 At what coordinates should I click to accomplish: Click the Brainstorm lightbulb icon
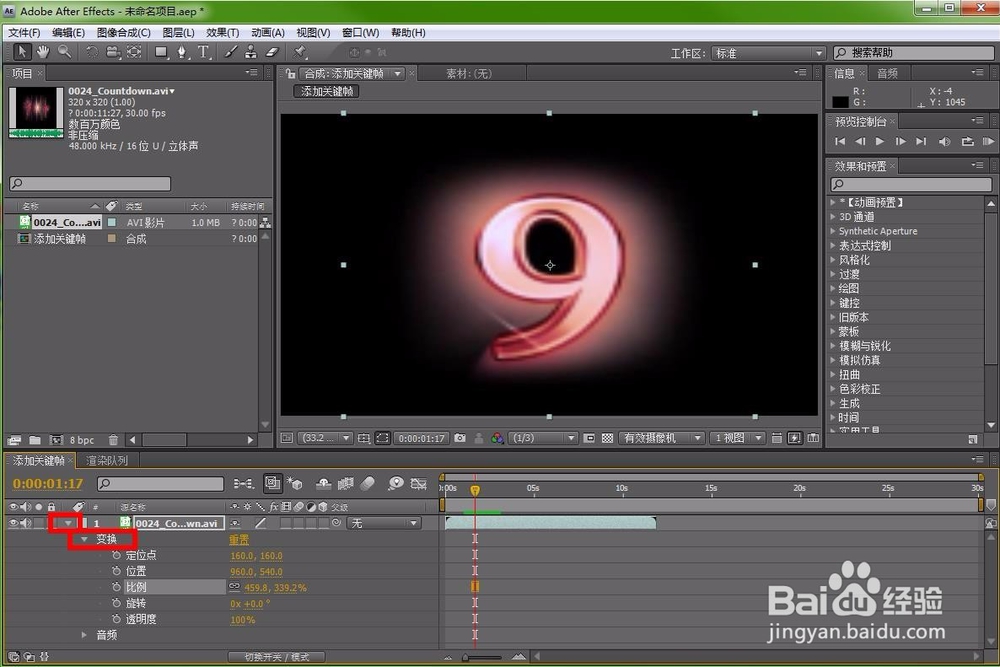pos(395,484)
